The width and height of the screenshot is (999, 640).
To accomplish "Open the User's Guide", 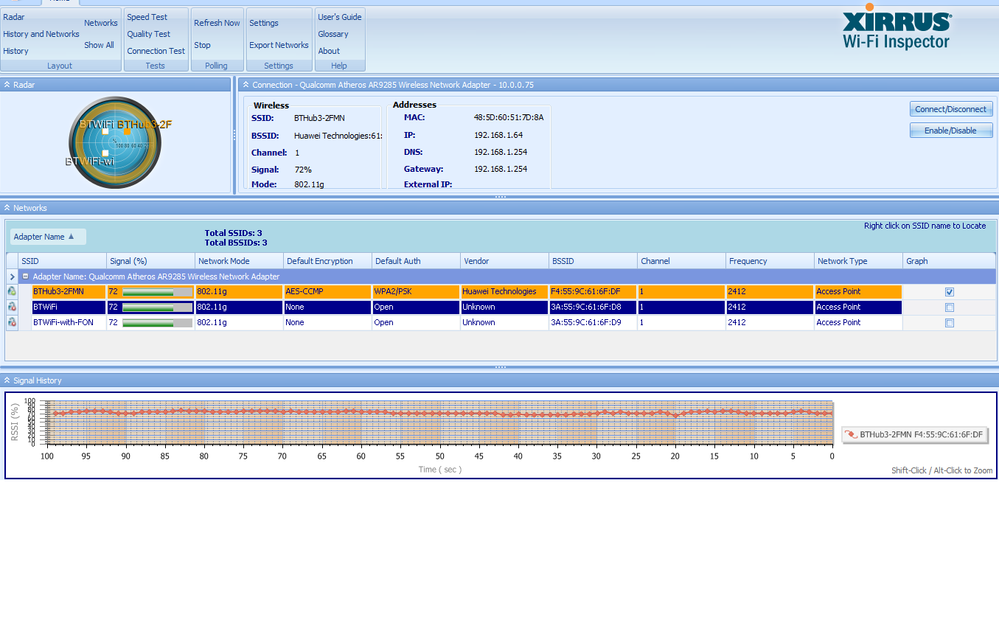I will 340,17.
